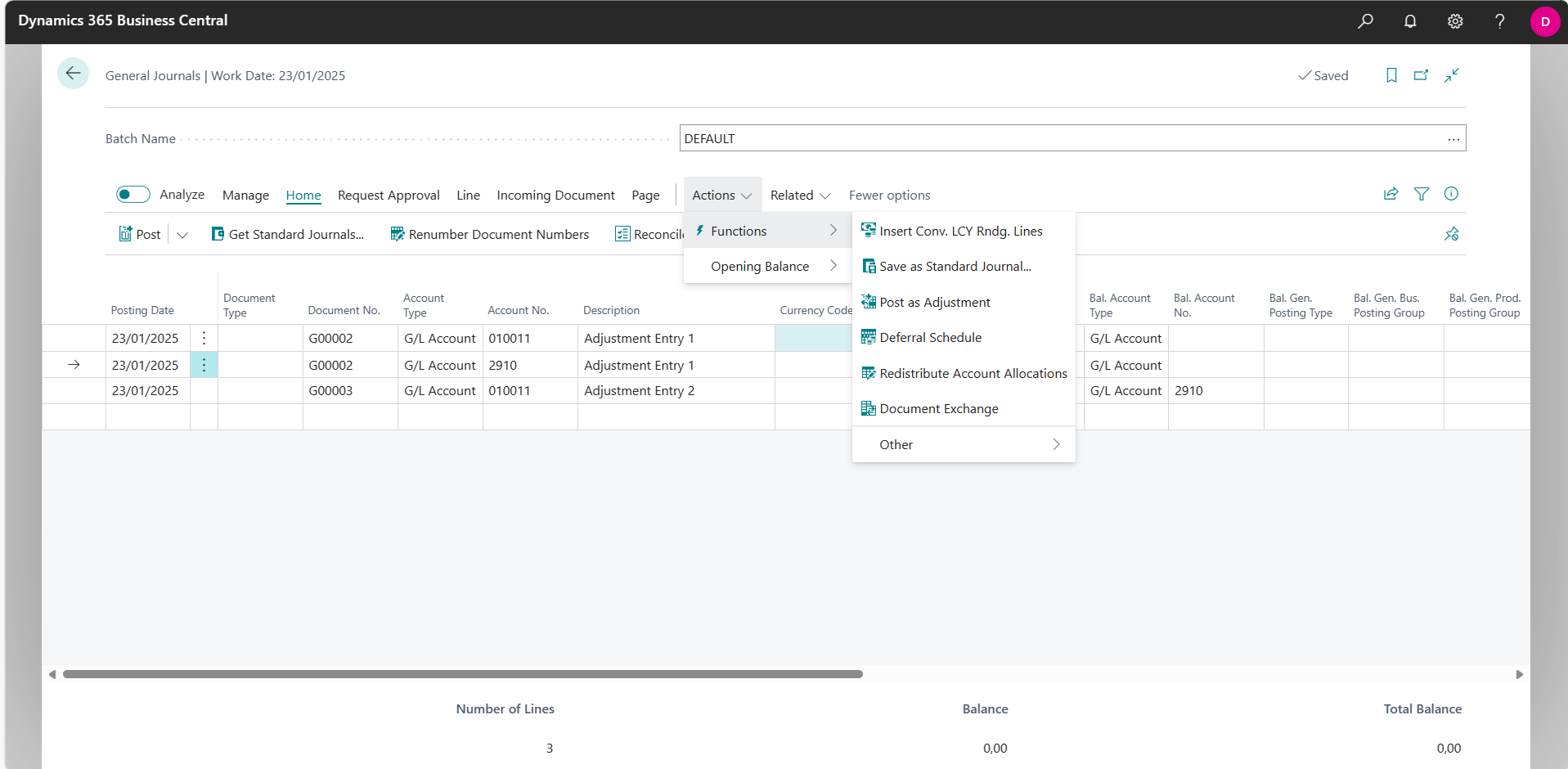Viewport: 1568px width, 769px height.
Task: Expand the Post dropdown arrow
Action: click(x=182, y=235)
